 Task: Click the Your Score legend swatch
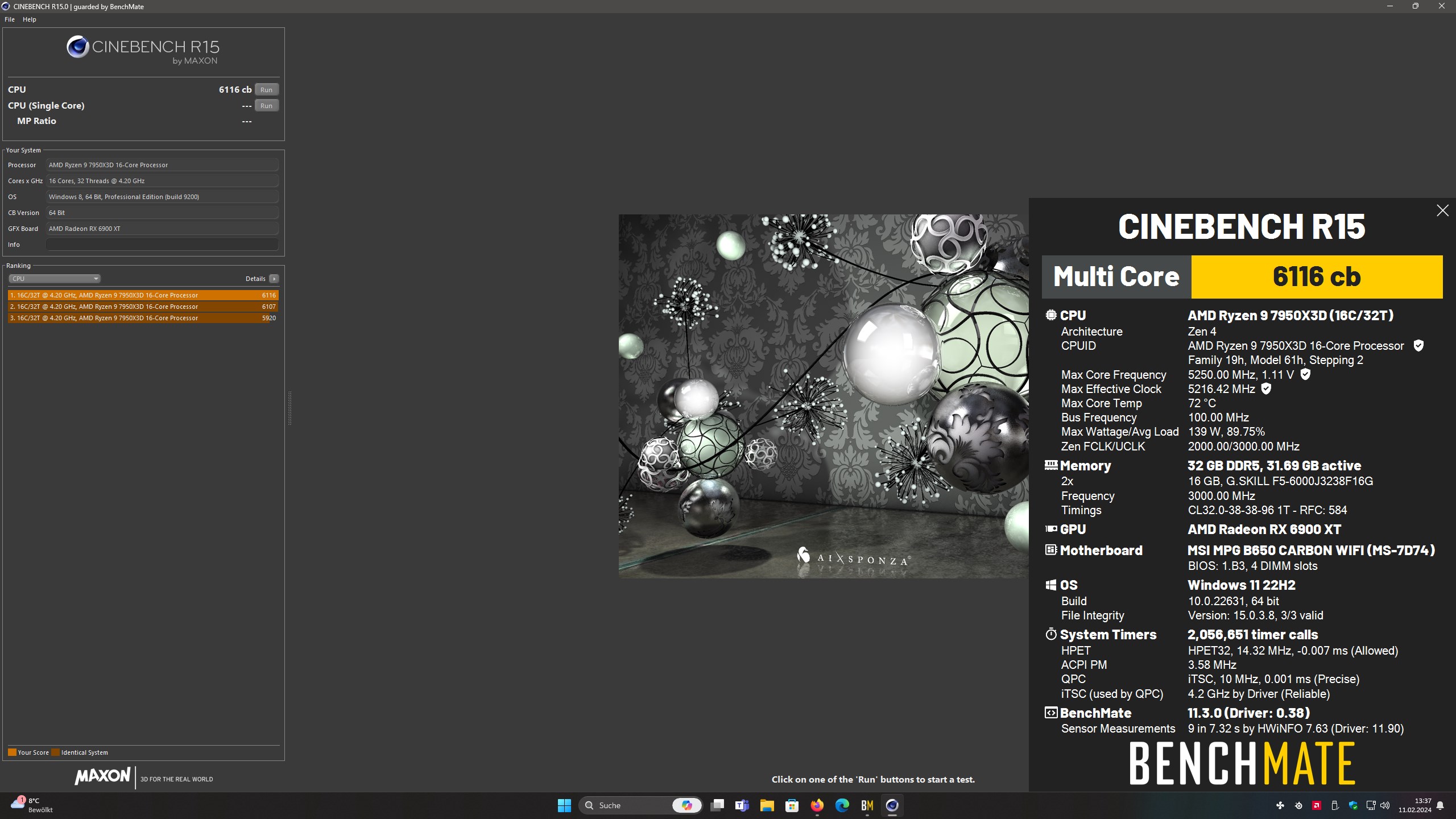click(12, 752)
